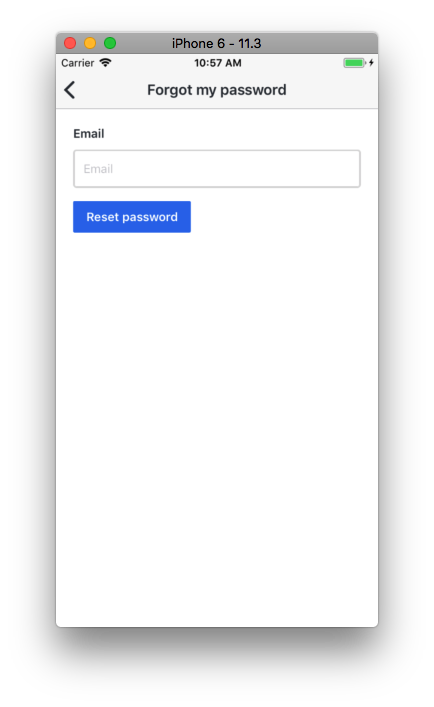Close the simulator with red button

[70, 43]
